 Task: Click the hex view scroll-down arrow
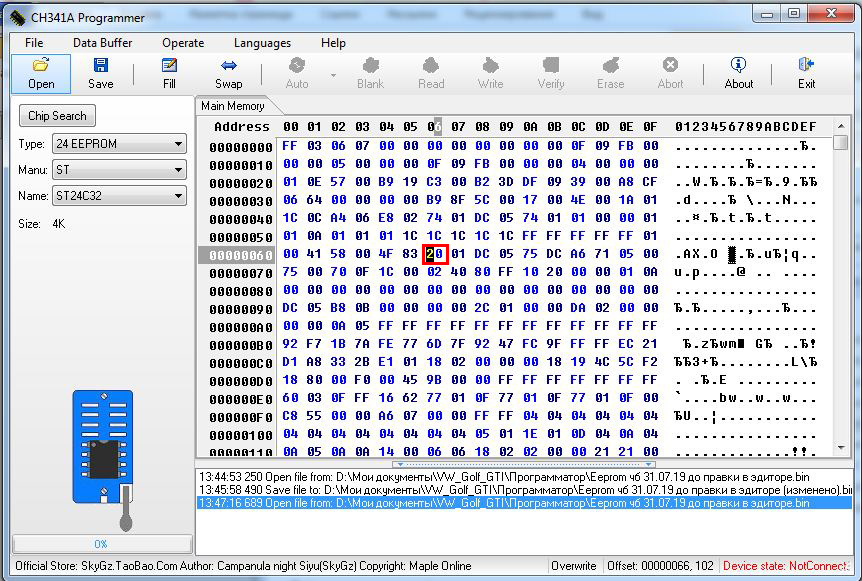coord(841,449)
